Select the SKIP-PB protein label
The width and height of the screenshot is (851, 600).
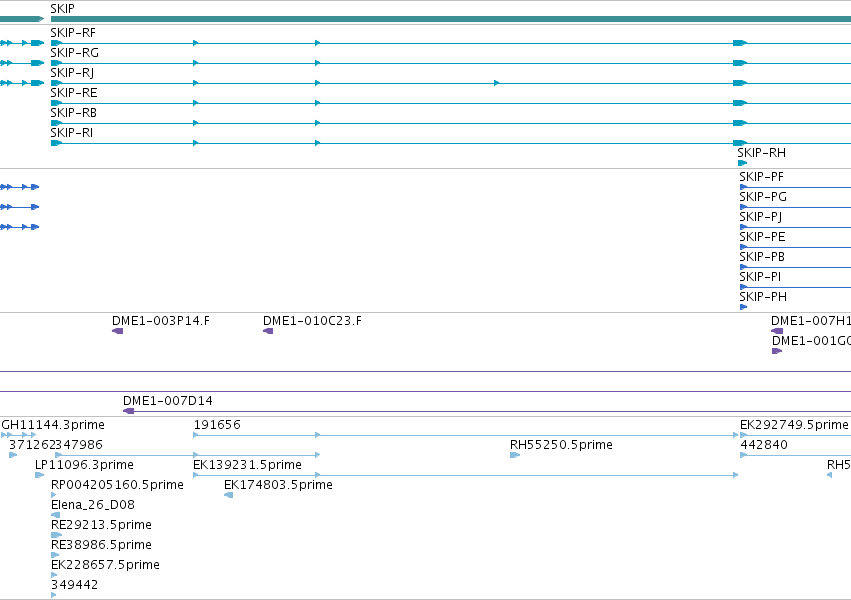pyautogui.click(x=762, y=257)
